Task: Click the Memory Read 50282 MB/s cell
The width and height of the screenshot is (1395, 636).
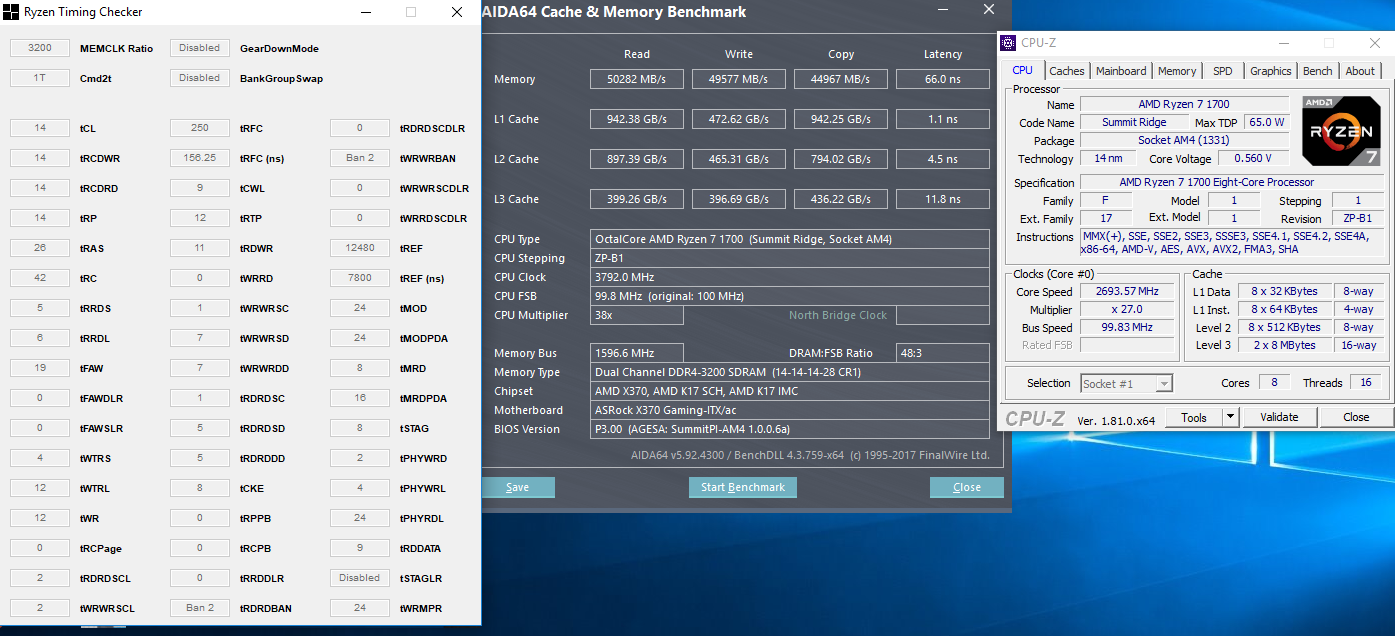Action: tap(637, 79)
